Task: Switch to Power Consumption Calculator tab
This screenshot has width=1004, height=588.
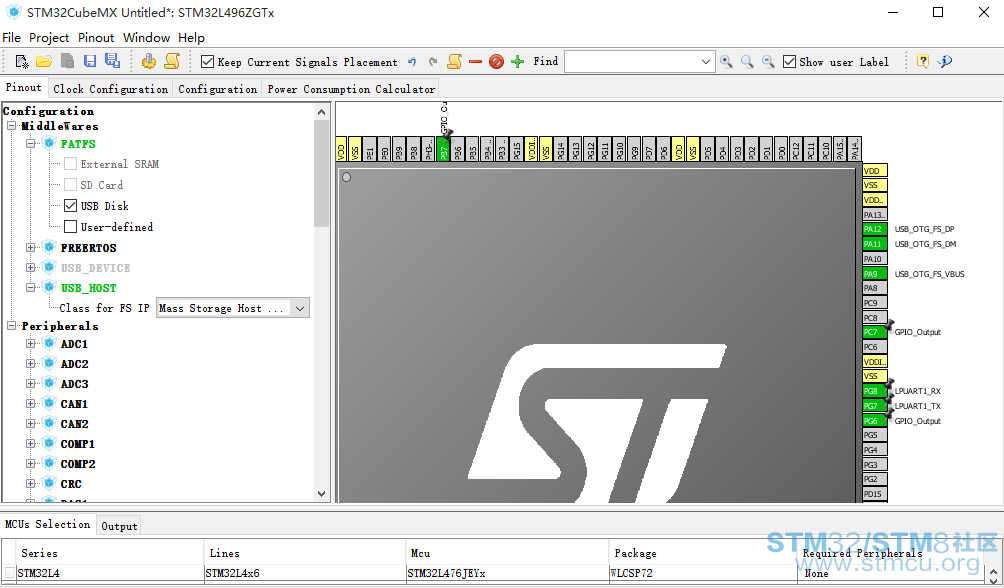Action: coord(352,89)
